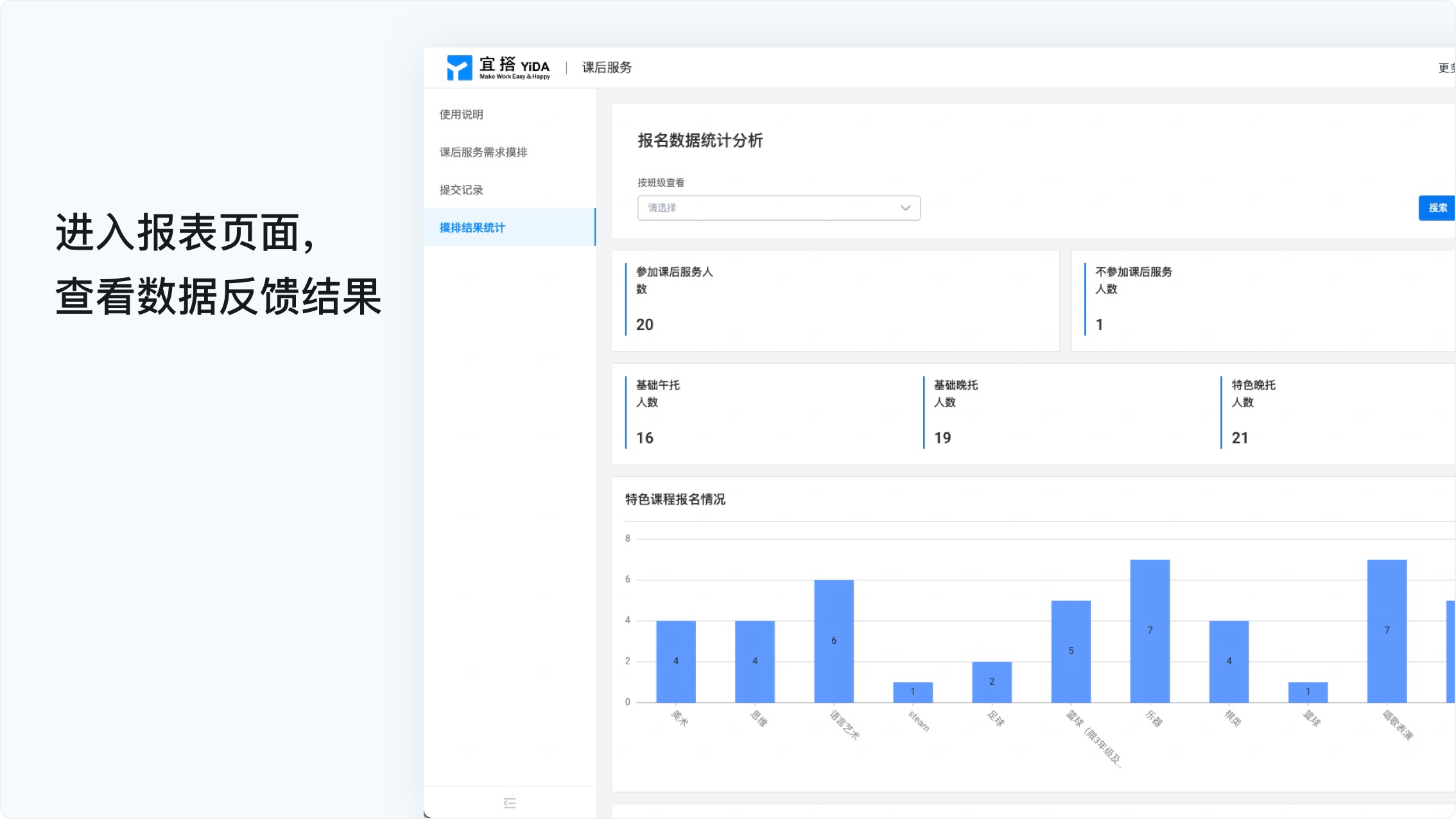1456x819 pixels.
Task: Click the YiDA logo icon
Action: tap(459, 67)
